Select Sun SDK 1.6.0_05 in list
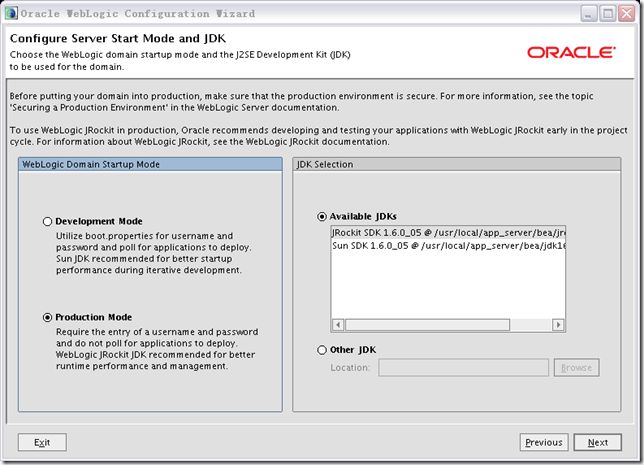The height and width of the screenshot is (465, 644). tap(448, 246)
